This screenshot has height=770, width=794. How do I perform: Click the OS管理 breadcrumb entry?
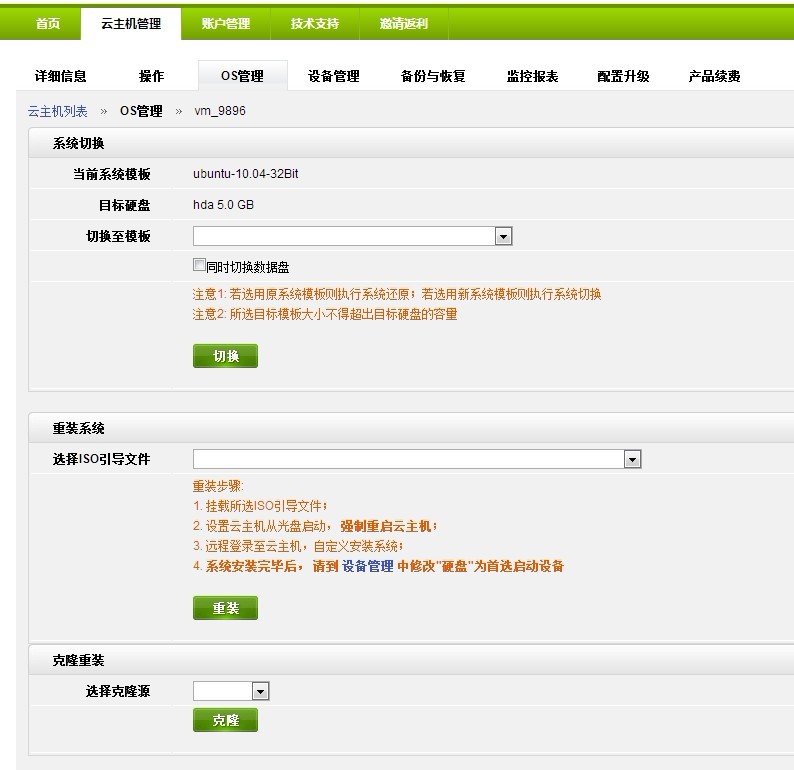pyautogui.click(x=141, y=111)
